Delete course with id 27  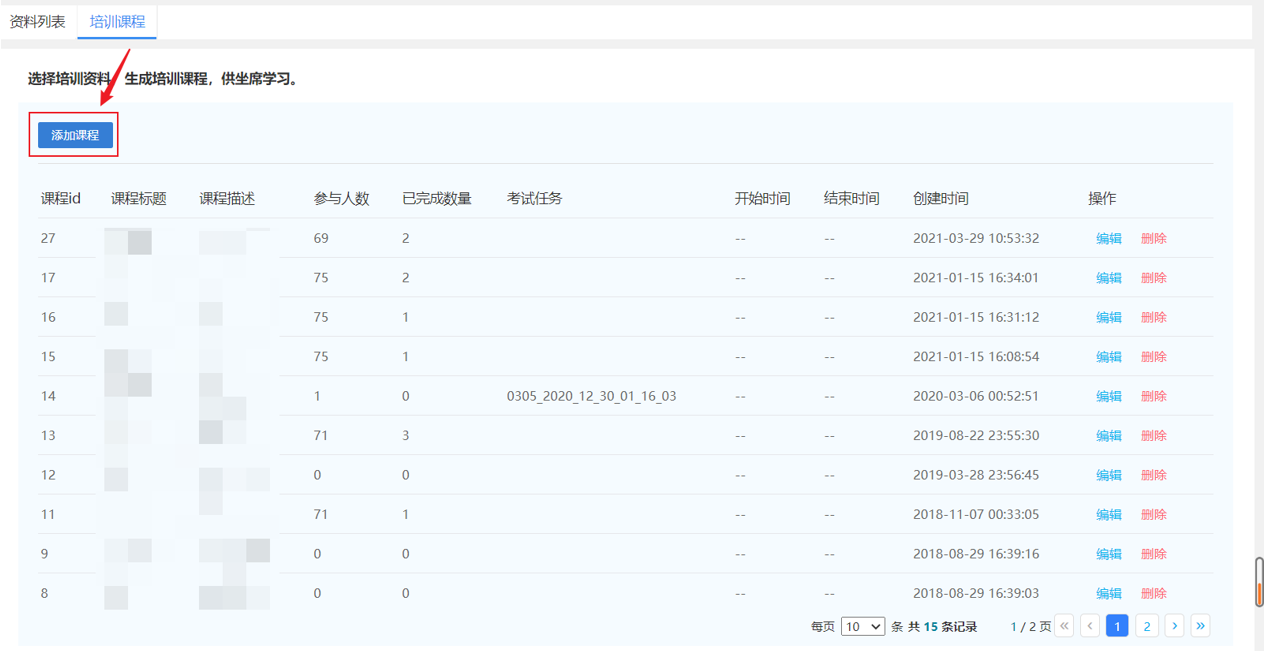coord(1153,239)
